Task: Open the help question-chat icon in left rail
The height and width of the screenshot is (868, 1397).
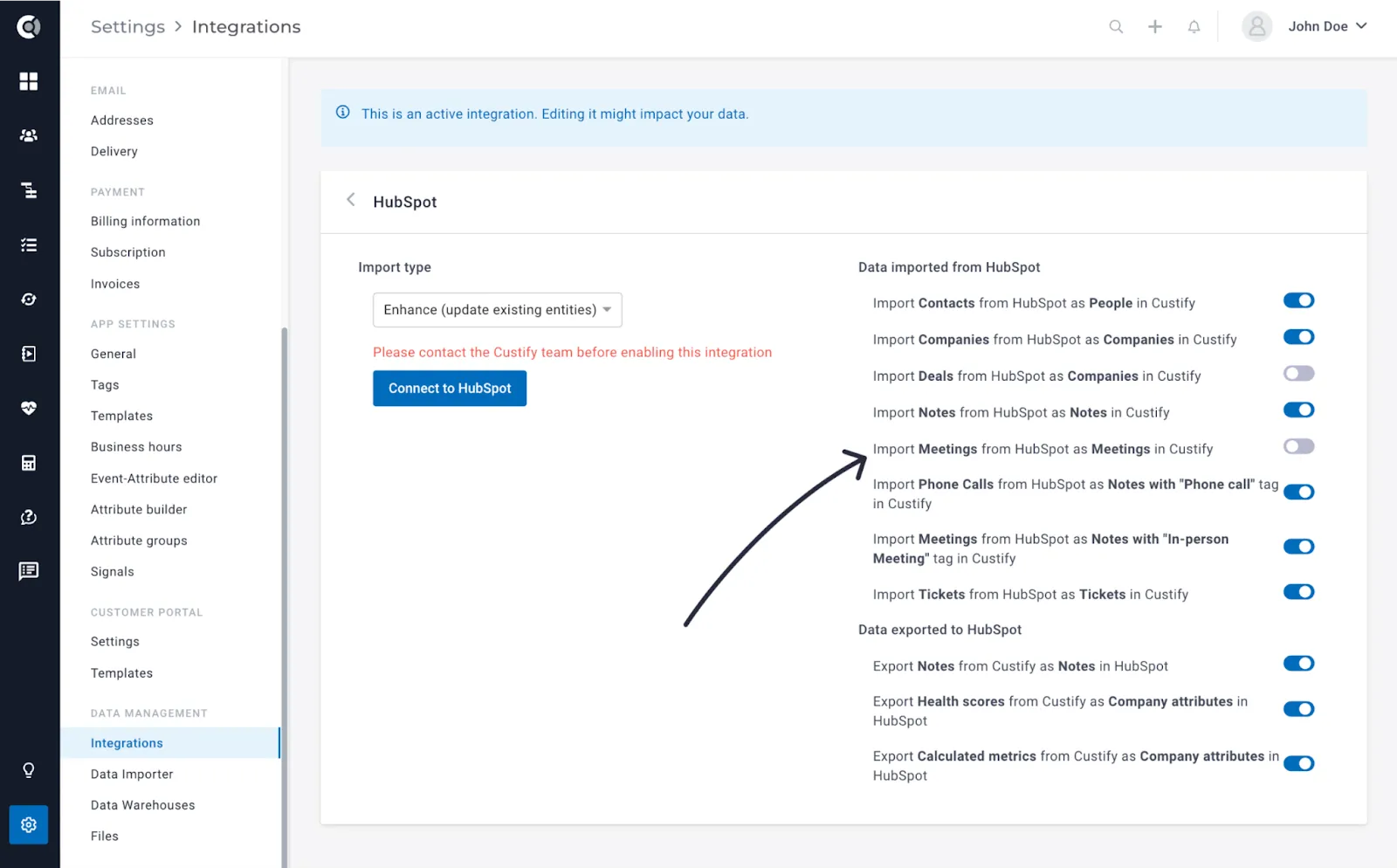Action: 29,517
